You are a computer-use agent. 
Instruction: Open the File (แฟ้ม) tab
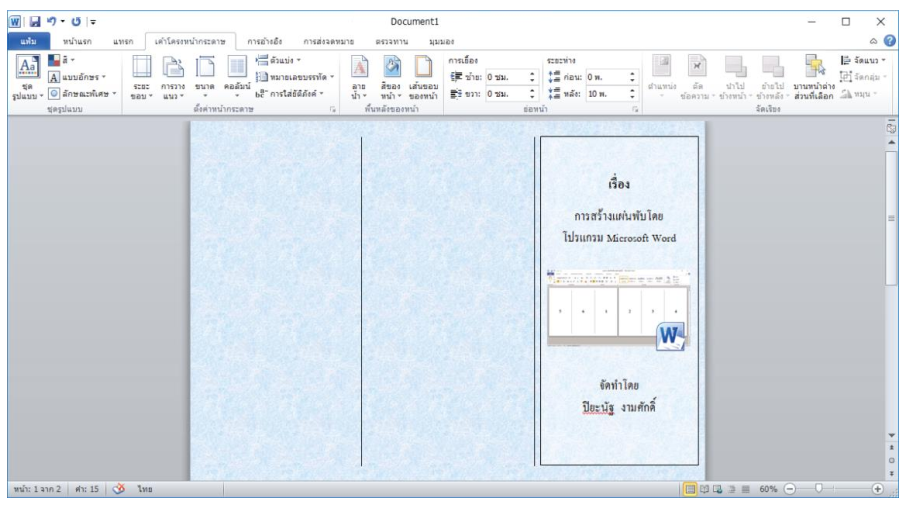click(28, 41)
